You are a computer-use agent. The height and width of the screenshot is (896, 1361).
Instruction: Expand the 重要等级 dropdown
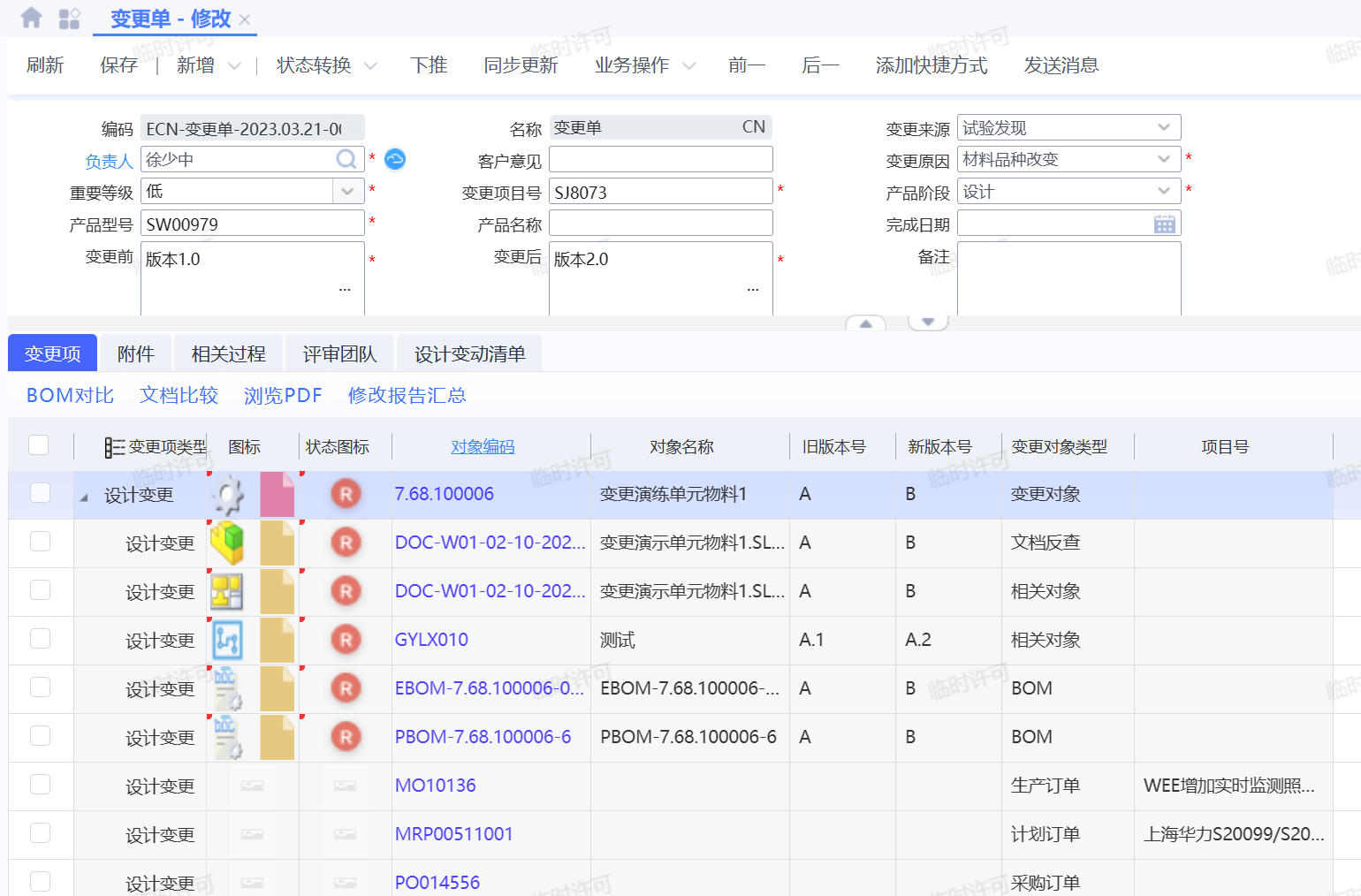[347, 192]
